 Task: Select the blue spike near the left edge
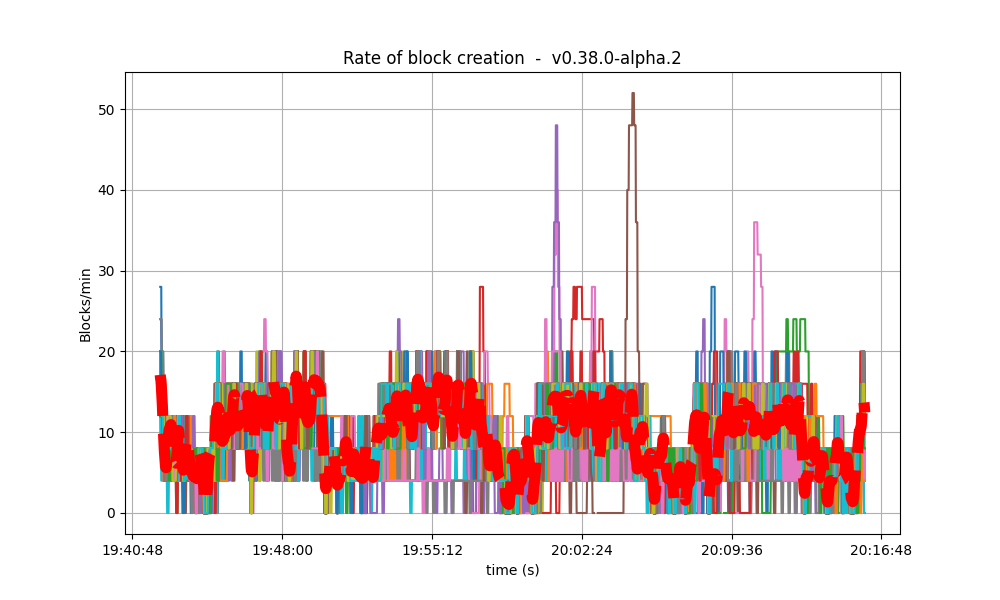click(x=161, y=290)
